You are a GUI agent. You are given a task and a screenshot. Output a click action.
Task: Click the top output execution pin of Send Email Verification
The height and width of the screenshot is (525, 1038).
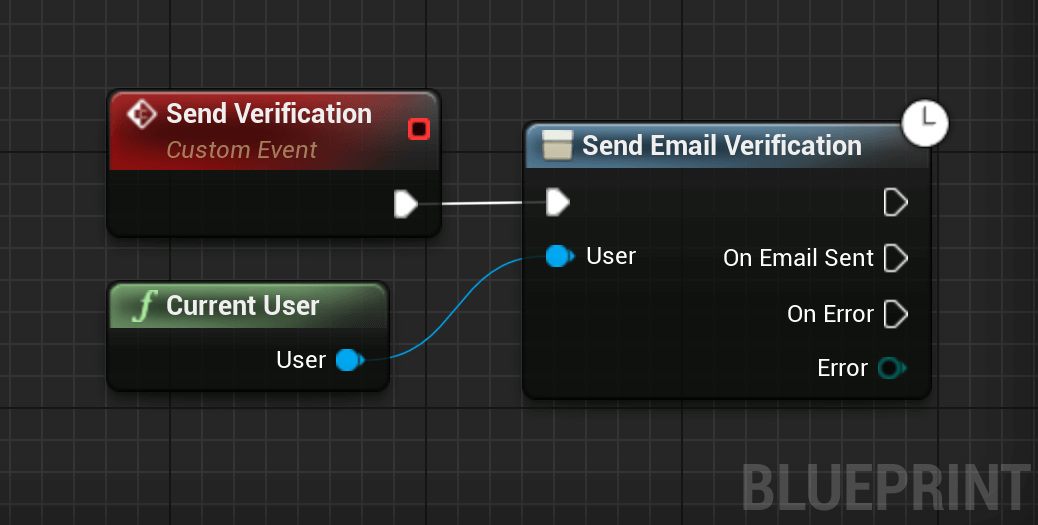pyautogui.click(x=896, y=203)
